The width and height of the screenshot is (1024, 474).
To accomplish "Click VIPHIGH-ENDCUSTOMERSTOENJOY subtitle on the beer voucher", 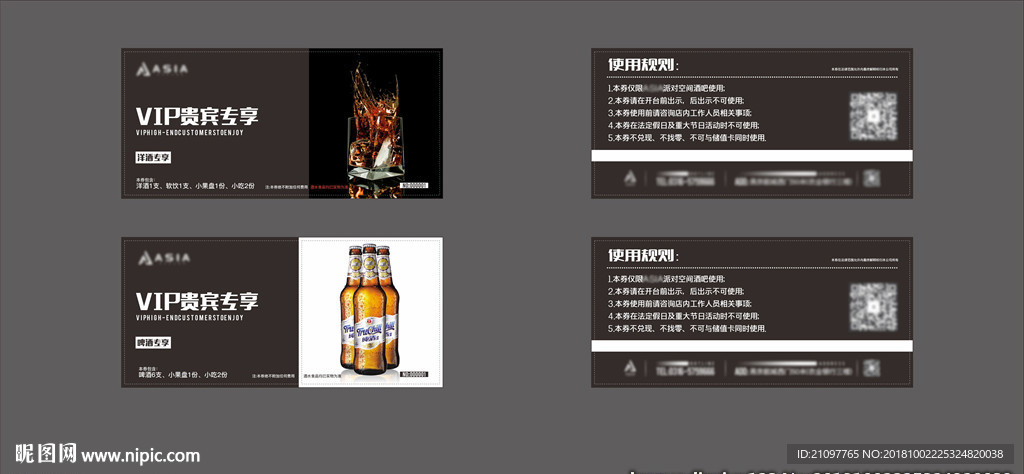I will pyautogui.click(x=189, y=317).
